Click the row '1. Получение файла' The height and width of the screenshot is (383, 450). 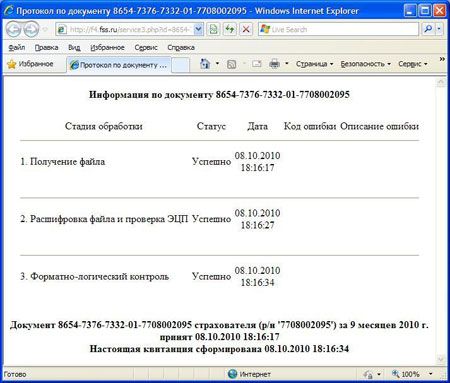point(62,162)
